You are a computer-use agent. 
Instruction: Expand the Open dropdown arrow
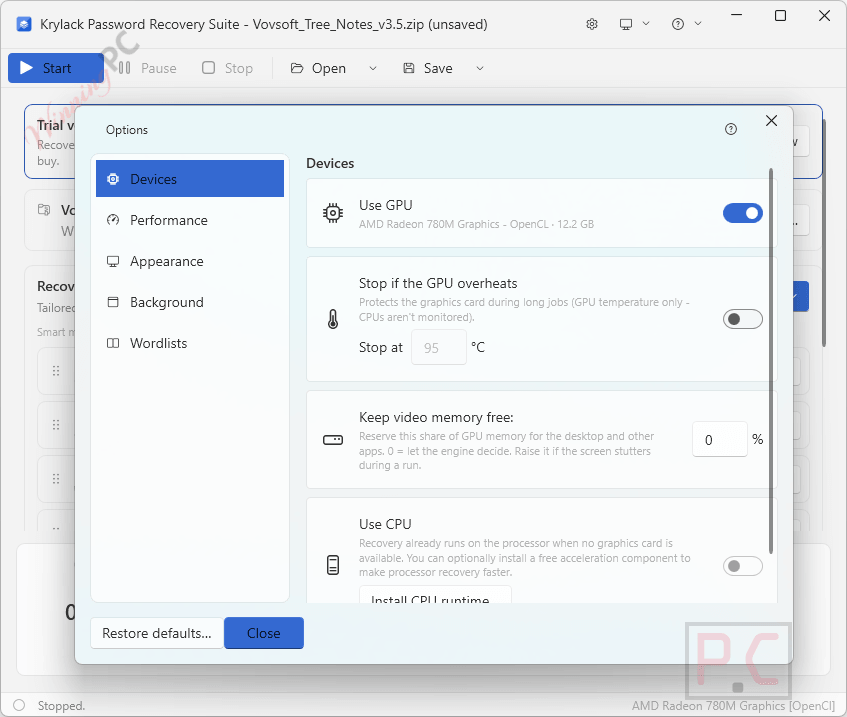pyautogui.click(x=373, y=68)
